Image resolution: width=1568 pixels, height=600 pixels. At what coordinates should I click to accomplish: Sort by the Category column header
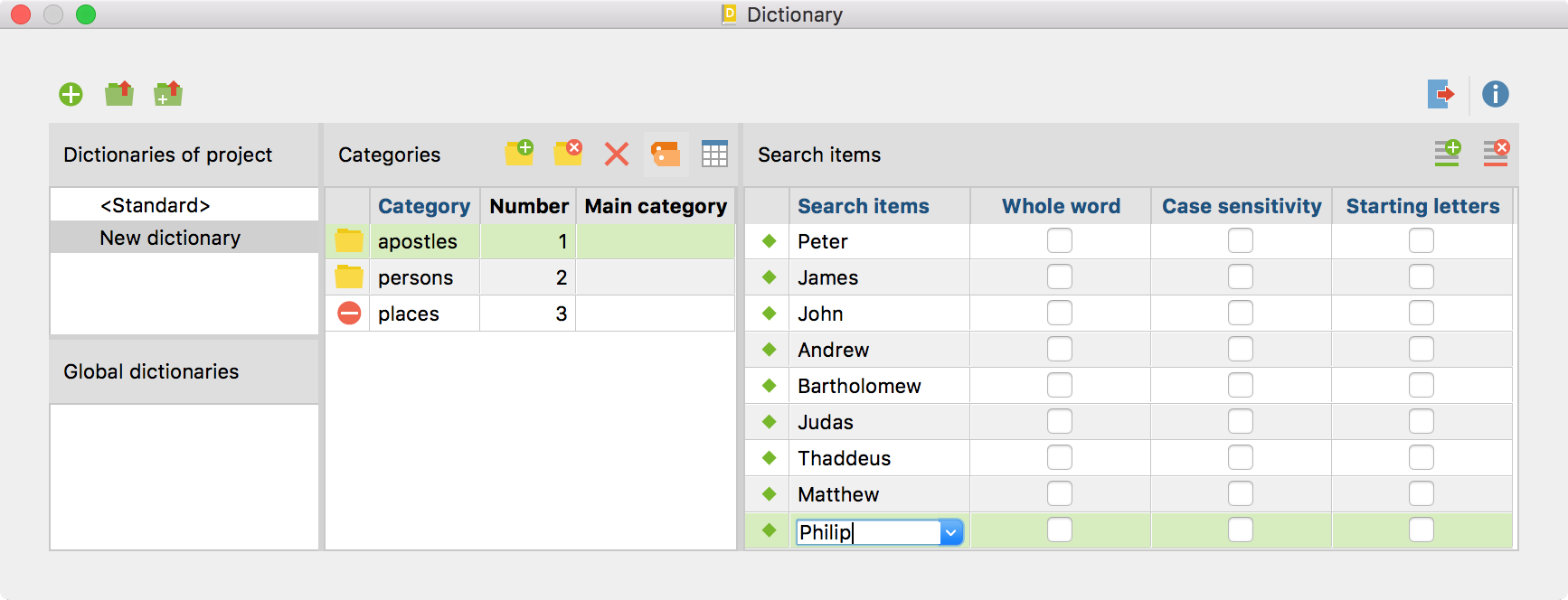pos(424,206)
